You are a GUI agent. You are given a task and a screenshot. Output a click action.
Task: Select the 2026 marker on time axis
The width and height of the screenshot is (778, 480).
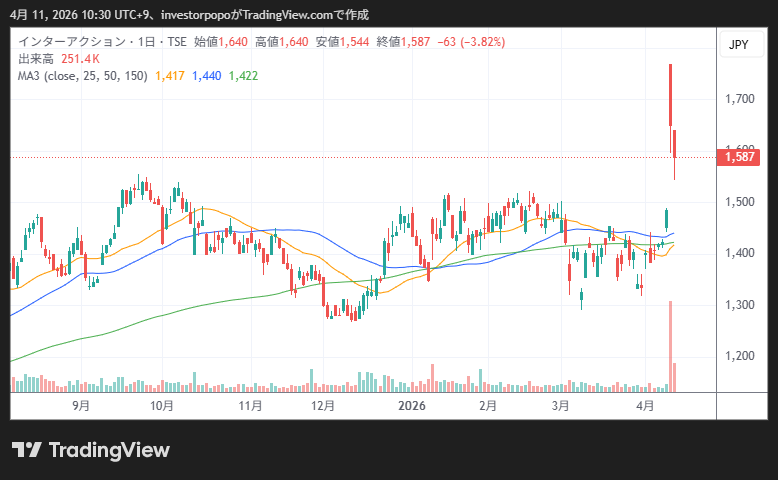412,406
